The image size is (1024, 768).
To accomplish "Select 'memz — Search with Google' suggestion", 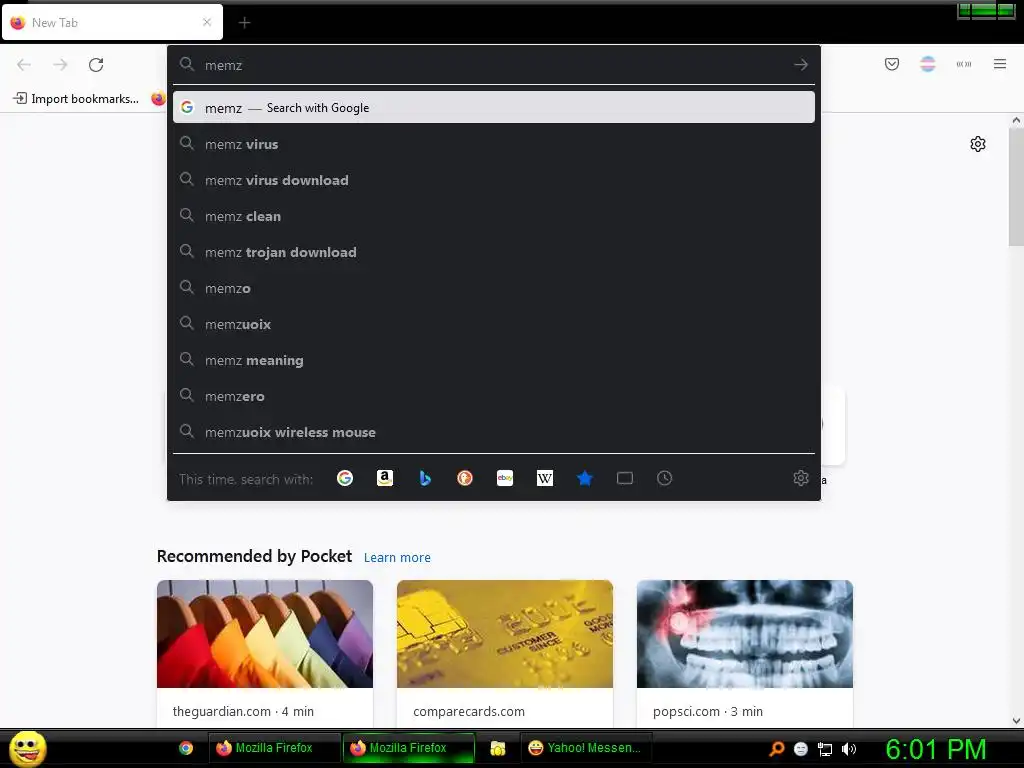I will (x=494, y=108).
